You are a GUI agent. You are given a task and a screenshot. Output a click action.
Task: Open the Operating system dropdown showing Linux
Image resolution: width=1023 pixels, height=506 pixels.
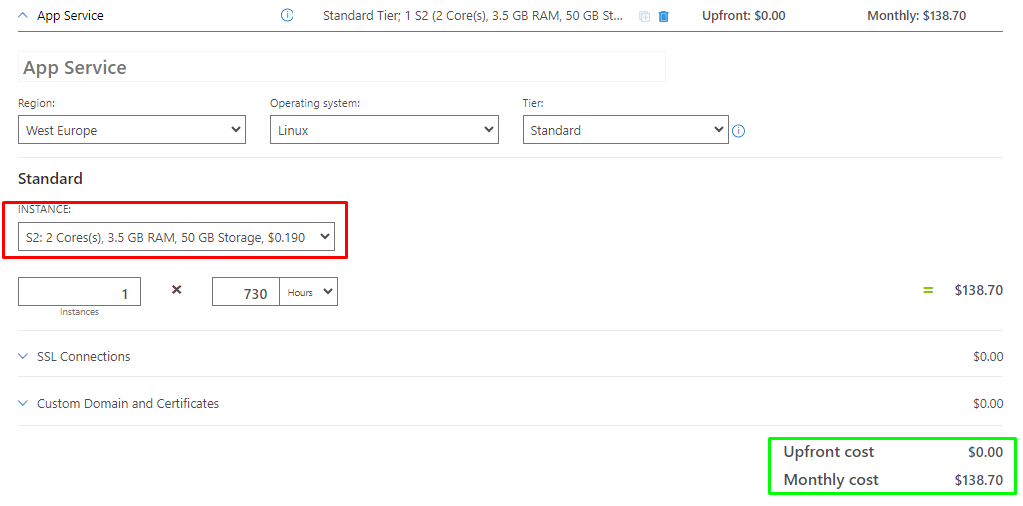[x=384, y=130]
